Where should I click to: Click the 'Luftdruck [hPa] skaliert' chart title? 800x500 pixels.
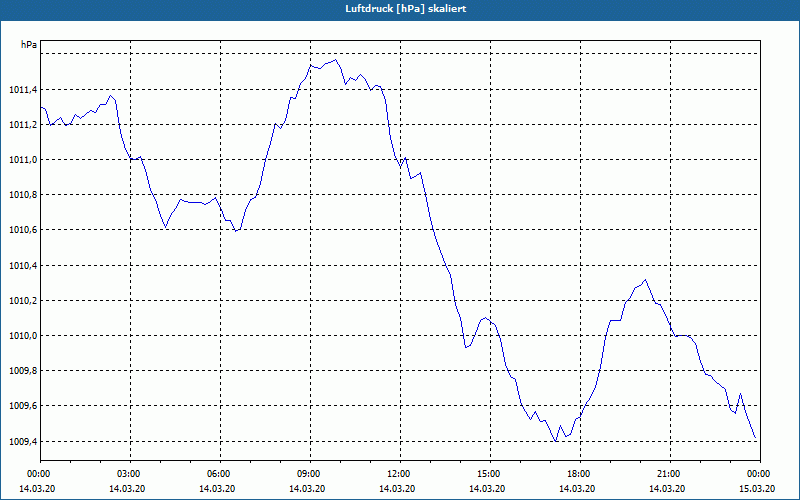[406, 9]
